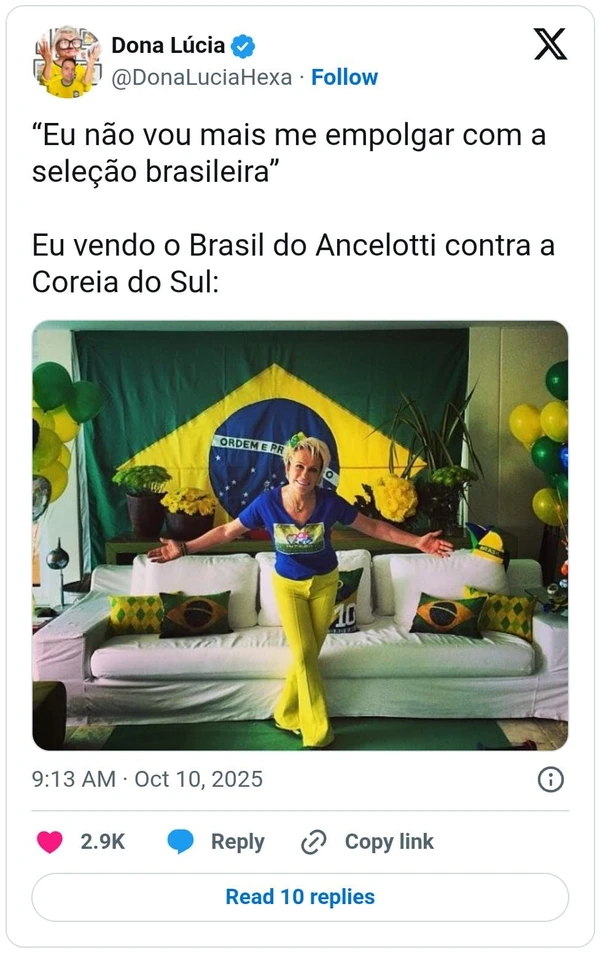Image resolution: width=600 pixels, height=954 pixels.
Task: Open the tweet info circle icon
Action: [x=551, y=779]
